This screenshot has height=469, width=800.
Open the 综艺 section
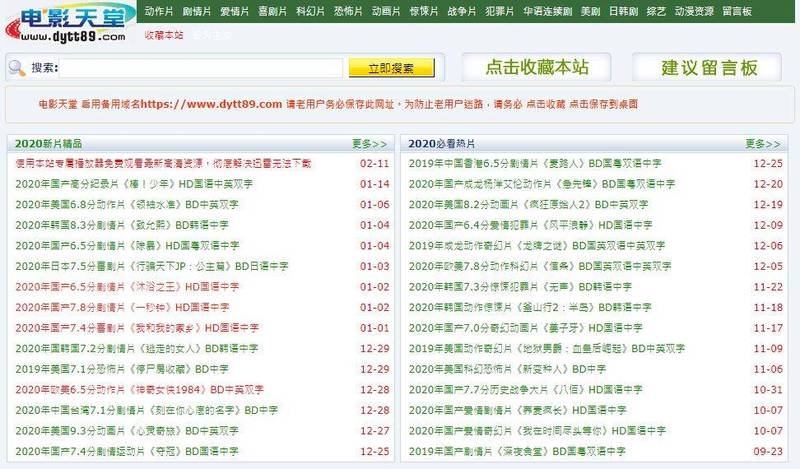click(x=656, y=11)
